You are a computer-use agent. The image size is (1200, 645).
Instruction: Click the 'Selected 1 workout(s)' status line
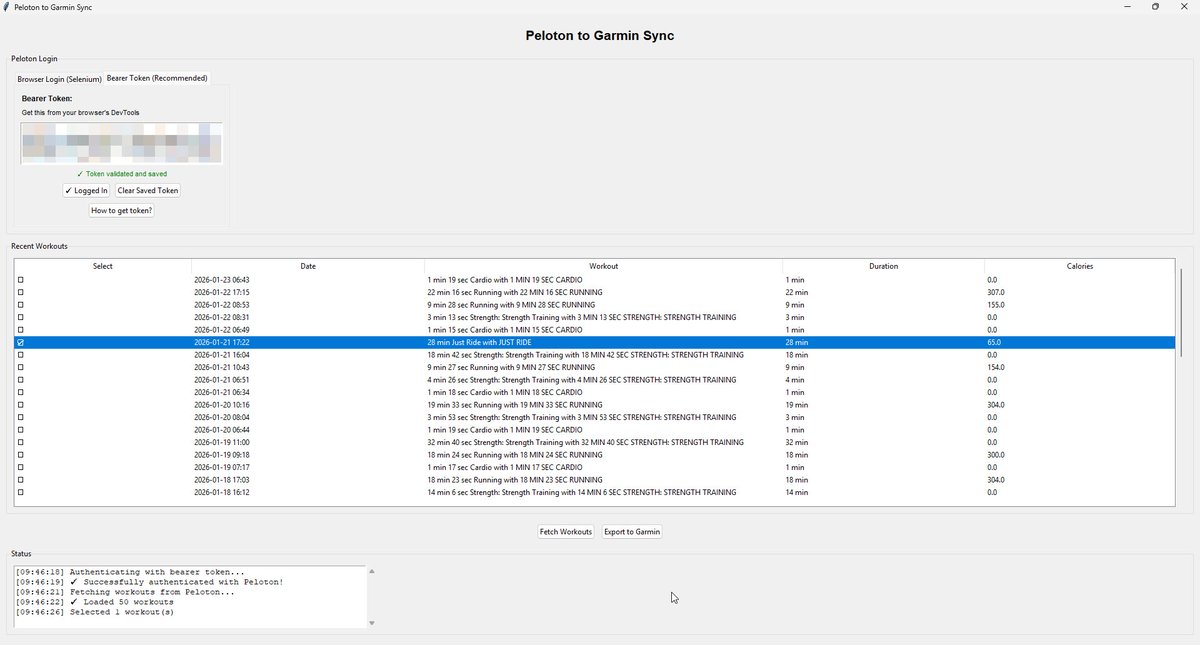coord(95,612)
